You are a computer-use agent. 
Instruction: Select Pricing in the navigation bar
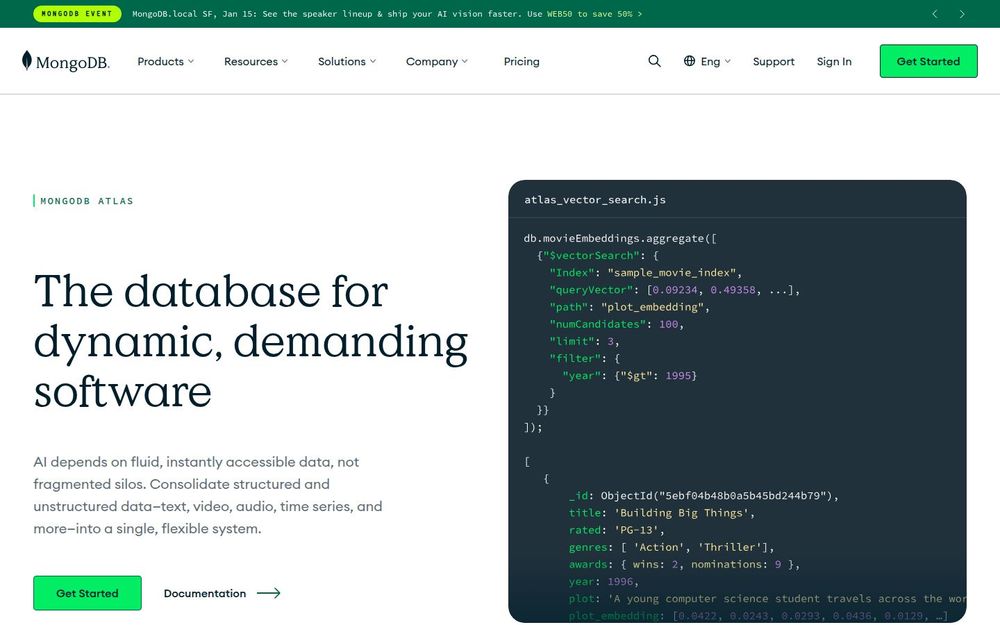(x=521, y=61)
